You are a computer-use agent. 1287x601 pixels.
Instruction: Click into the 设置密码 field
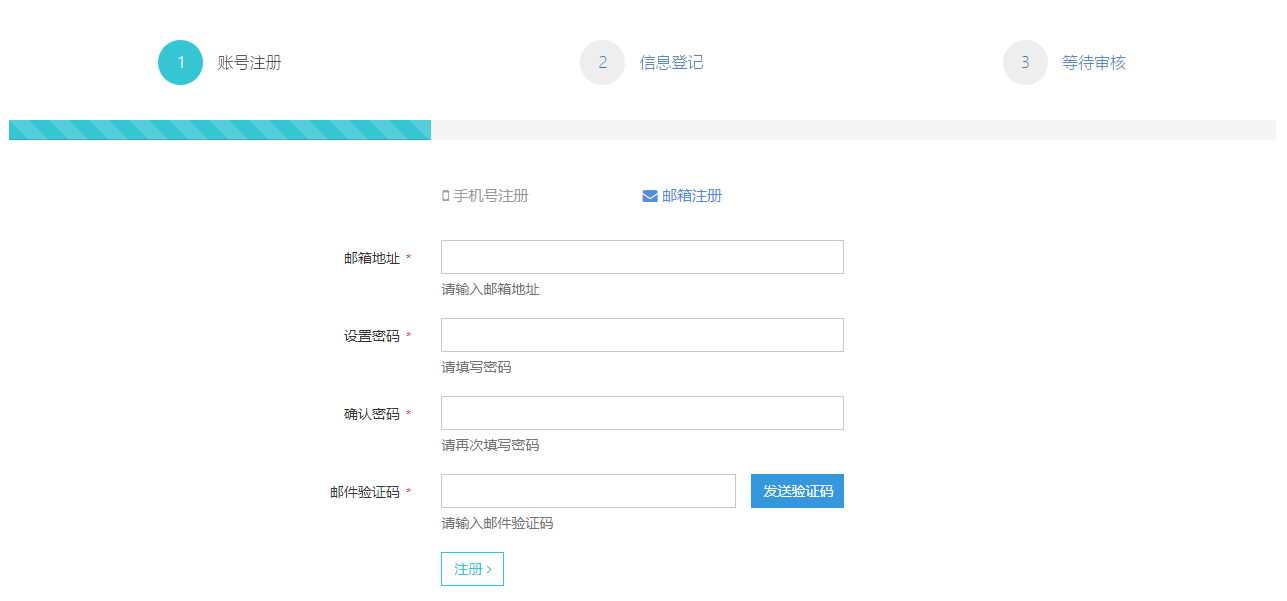click(642, 335)
